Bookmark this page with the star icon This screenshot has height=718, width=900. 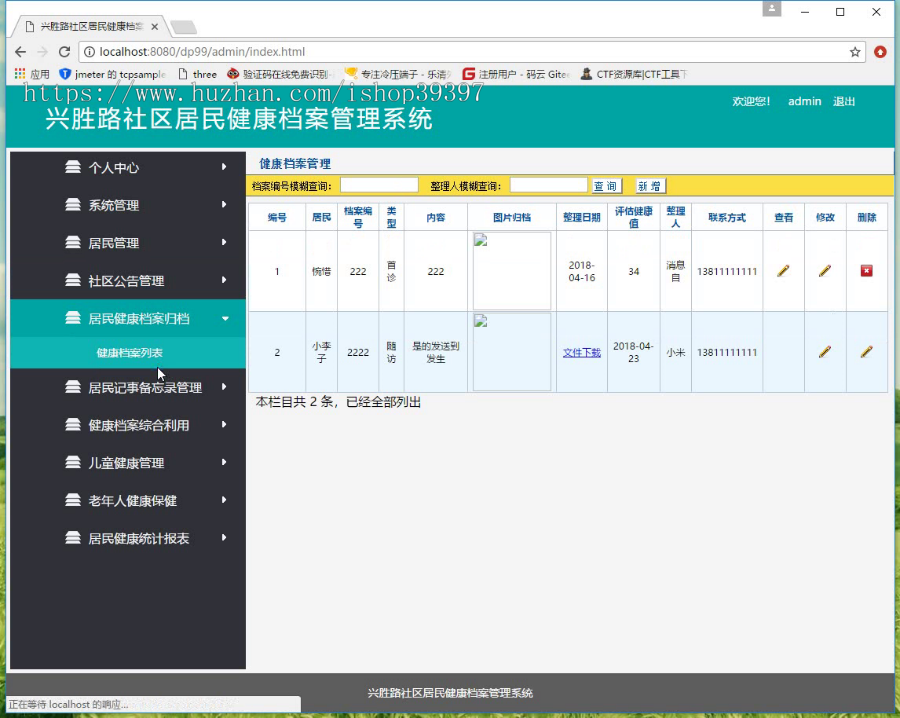coord(855,52)
